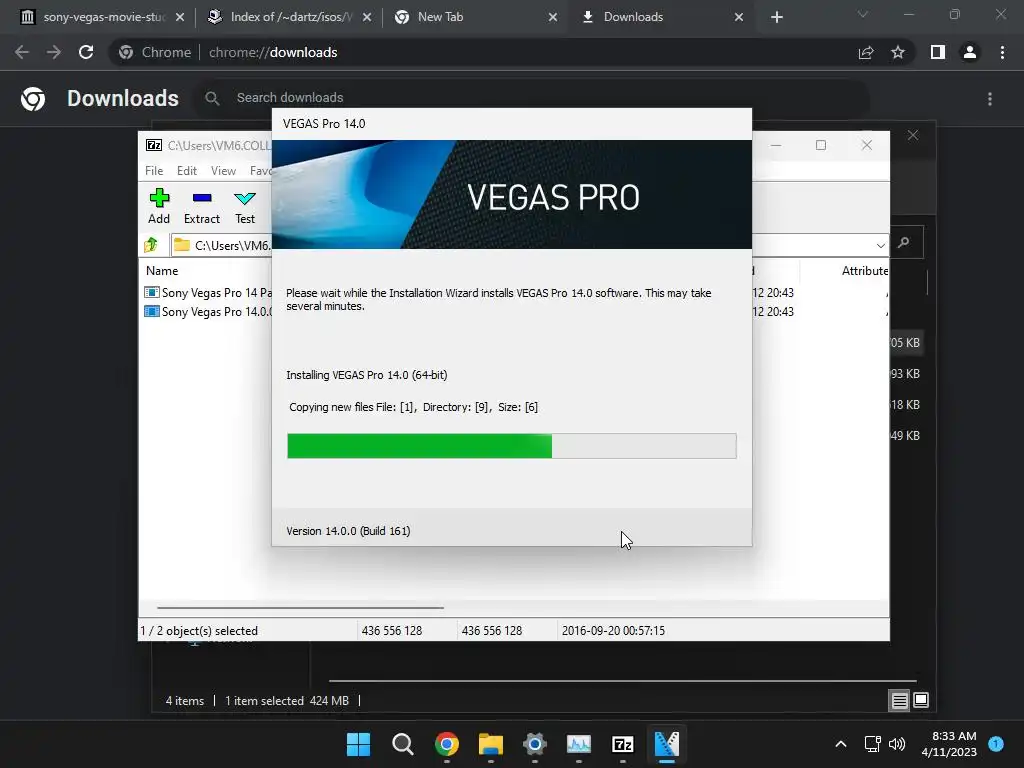The height and width of the screenshot is (768, 1024).
Task: Open Chrome three-dot menu
Action: click(x=1002, y=52)
